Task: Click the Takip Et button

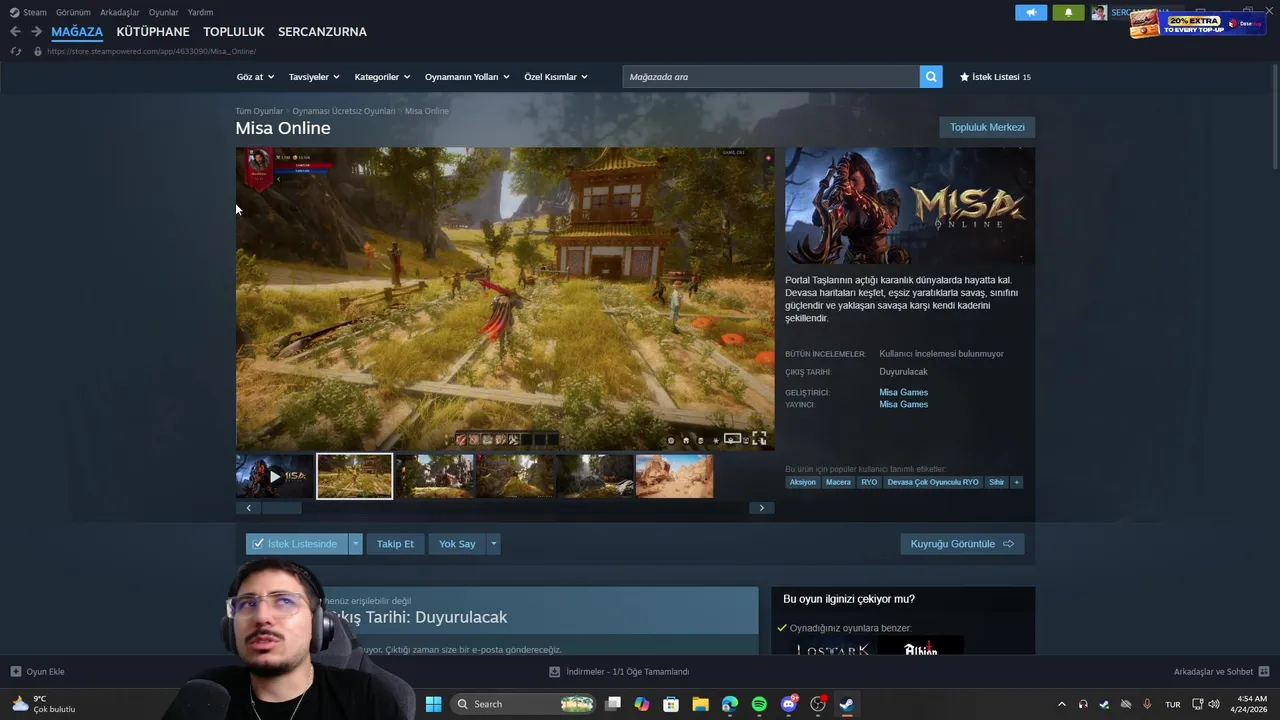Action: coord(395,544)
